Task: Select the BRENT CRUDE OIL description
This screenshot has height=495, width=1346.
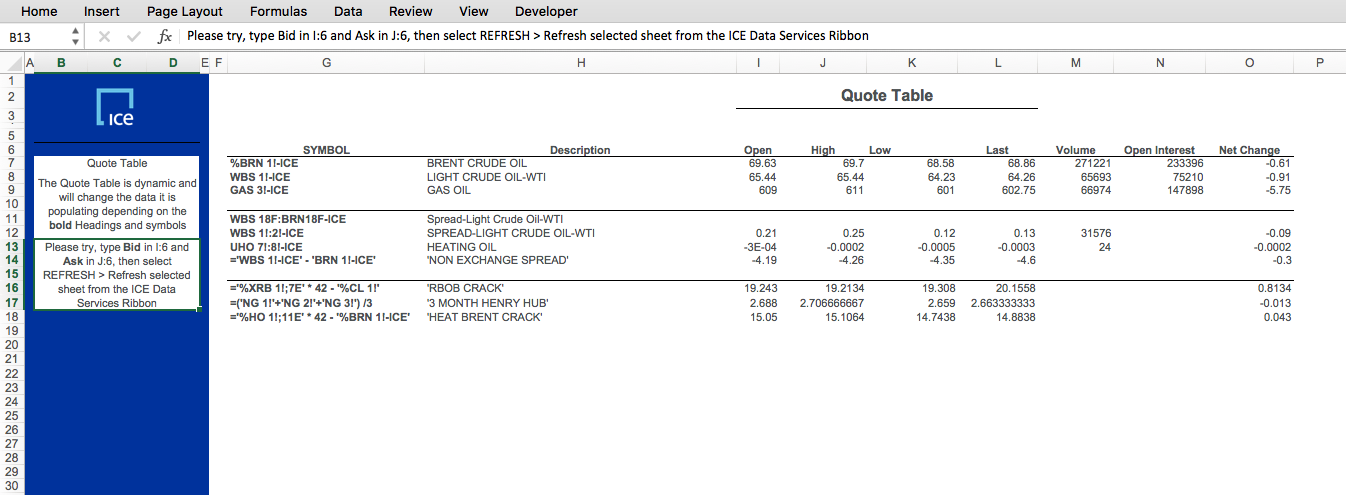Action: (x=476, y=162)
